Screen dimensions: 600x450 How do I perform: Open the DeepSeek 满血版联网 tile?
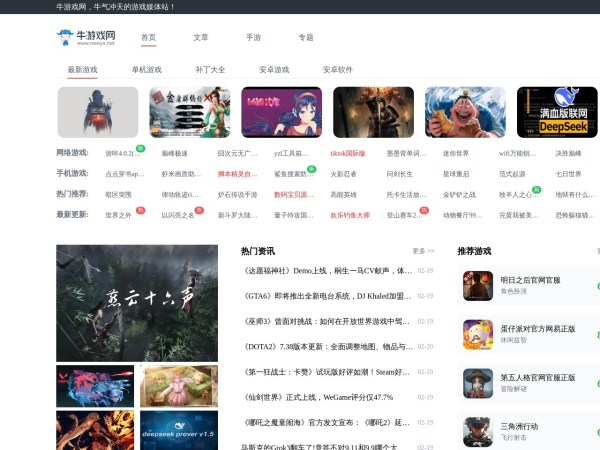tap(557, 112)
